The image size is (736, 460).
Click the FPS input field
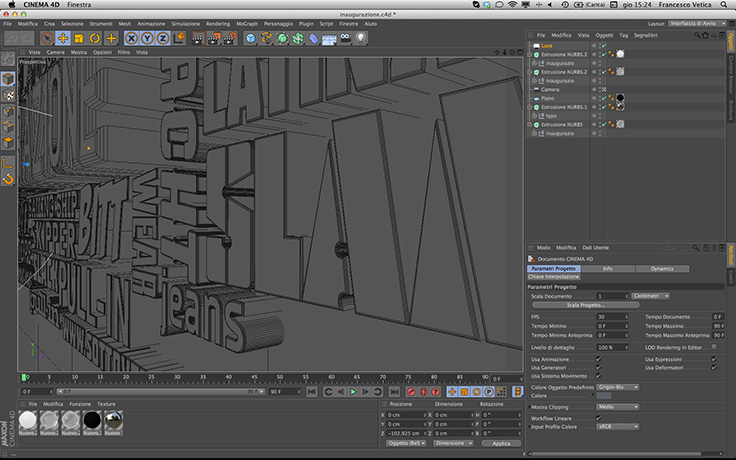(x=612, y=317)
